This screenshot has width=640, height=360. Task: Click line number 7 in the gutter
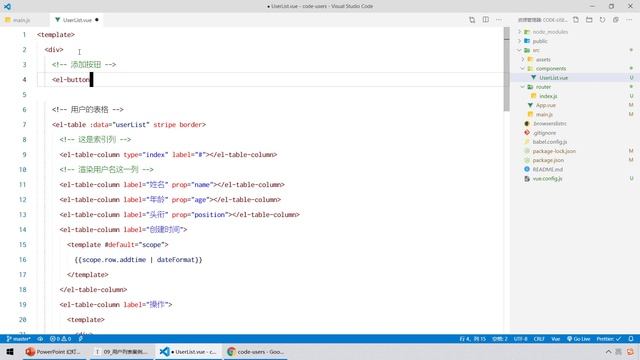(24, 124)
